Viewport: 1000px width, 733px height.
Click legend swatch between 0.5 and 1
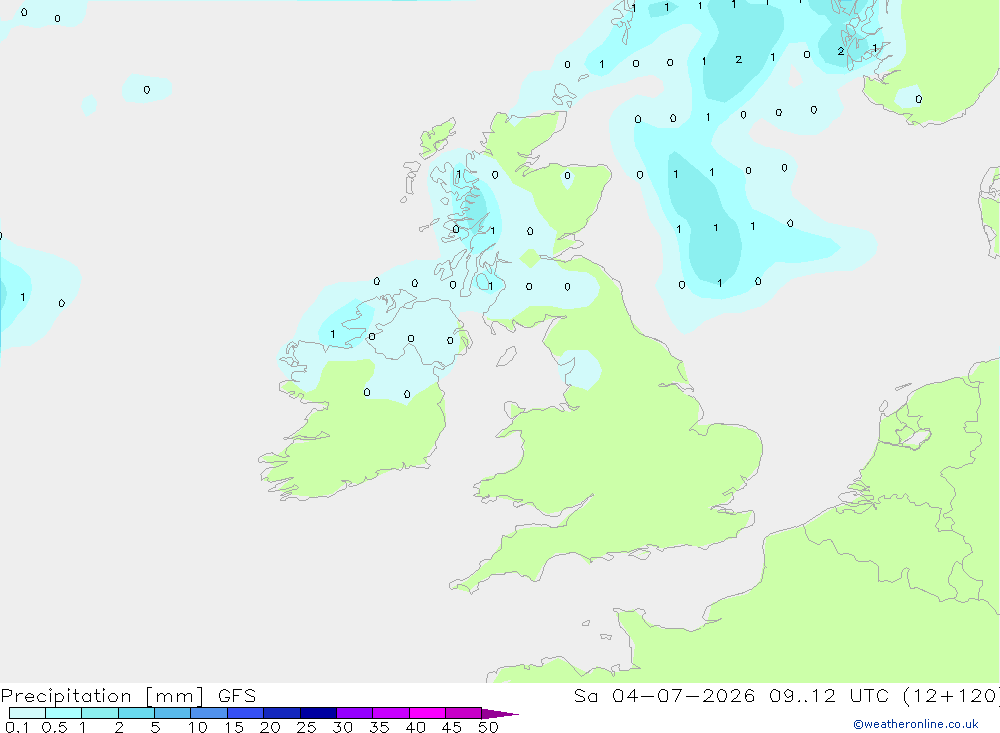tap(64, 713)
